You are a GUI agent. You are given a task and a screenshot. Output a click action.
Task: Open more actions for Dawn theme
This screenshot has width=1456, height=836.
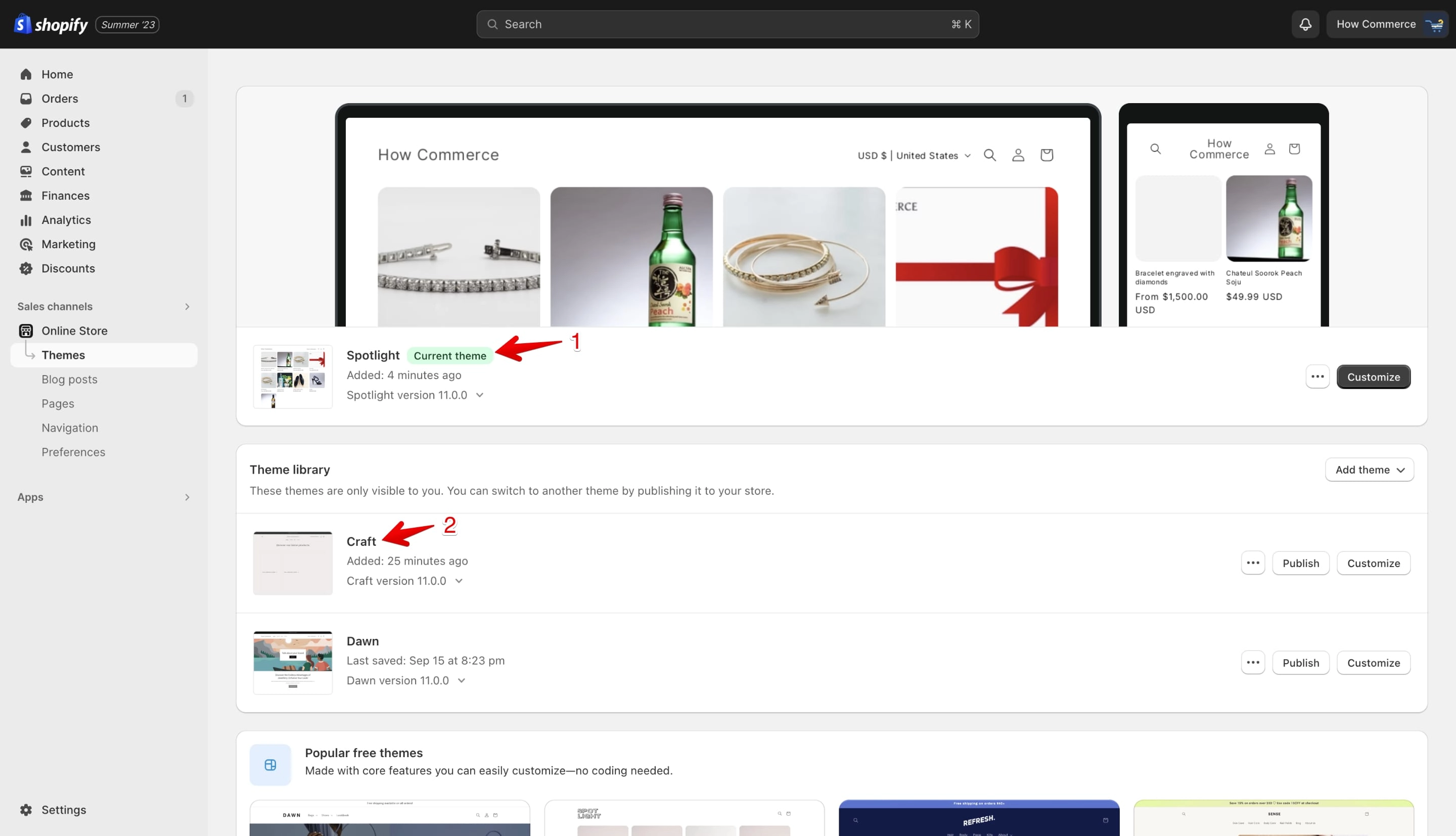[1253, 663]
